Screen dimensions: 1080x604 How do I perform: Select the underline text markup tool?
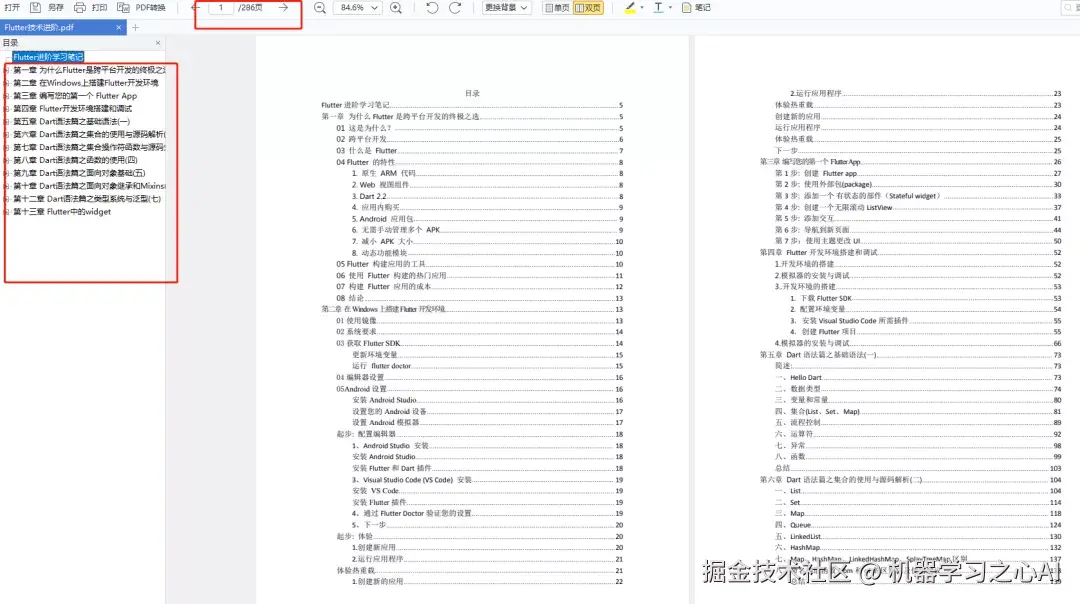[x=656, y=8]
